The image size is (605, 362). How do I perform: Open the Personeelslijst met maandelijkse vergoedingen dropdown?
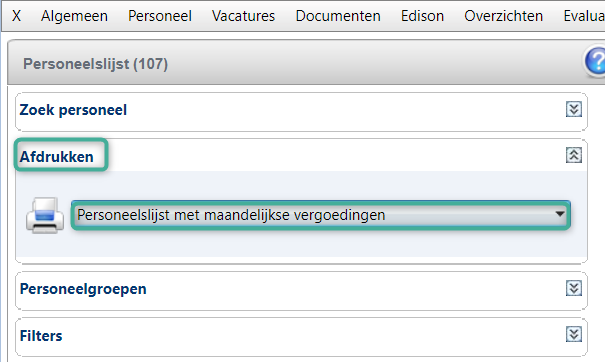(x=321, y=215)
